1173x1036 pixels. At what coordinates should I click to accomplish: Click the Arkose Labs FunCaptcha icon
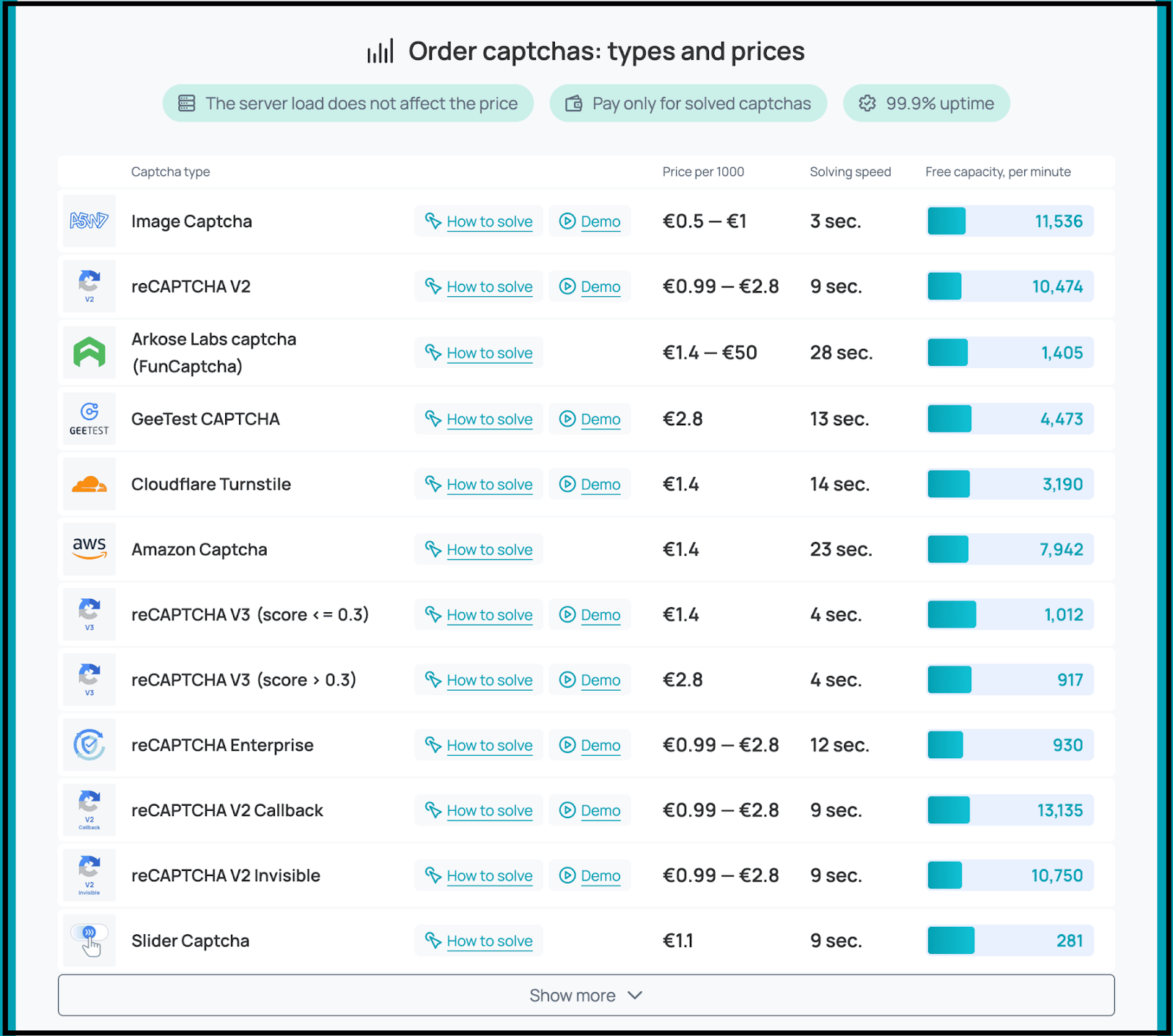tap(89, 352)
